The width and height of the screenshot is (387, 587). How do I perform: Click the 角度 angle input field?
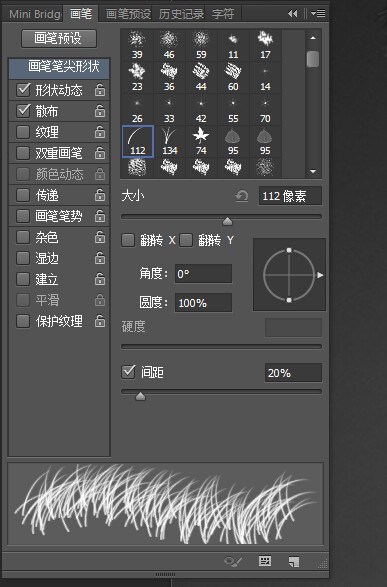pyautogui.click(x=203, y=274)
